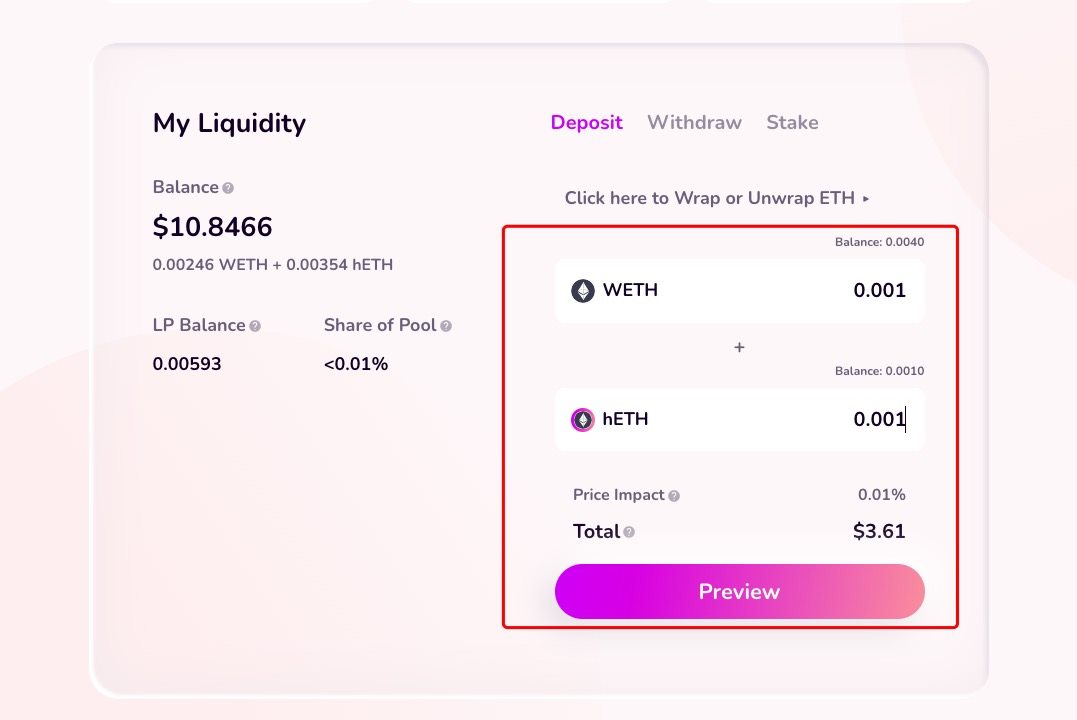Image resolution: width=1077 pixels, height=720 pixels.
Task: Click the plus icon between token inputs
Action: (739, 347)
